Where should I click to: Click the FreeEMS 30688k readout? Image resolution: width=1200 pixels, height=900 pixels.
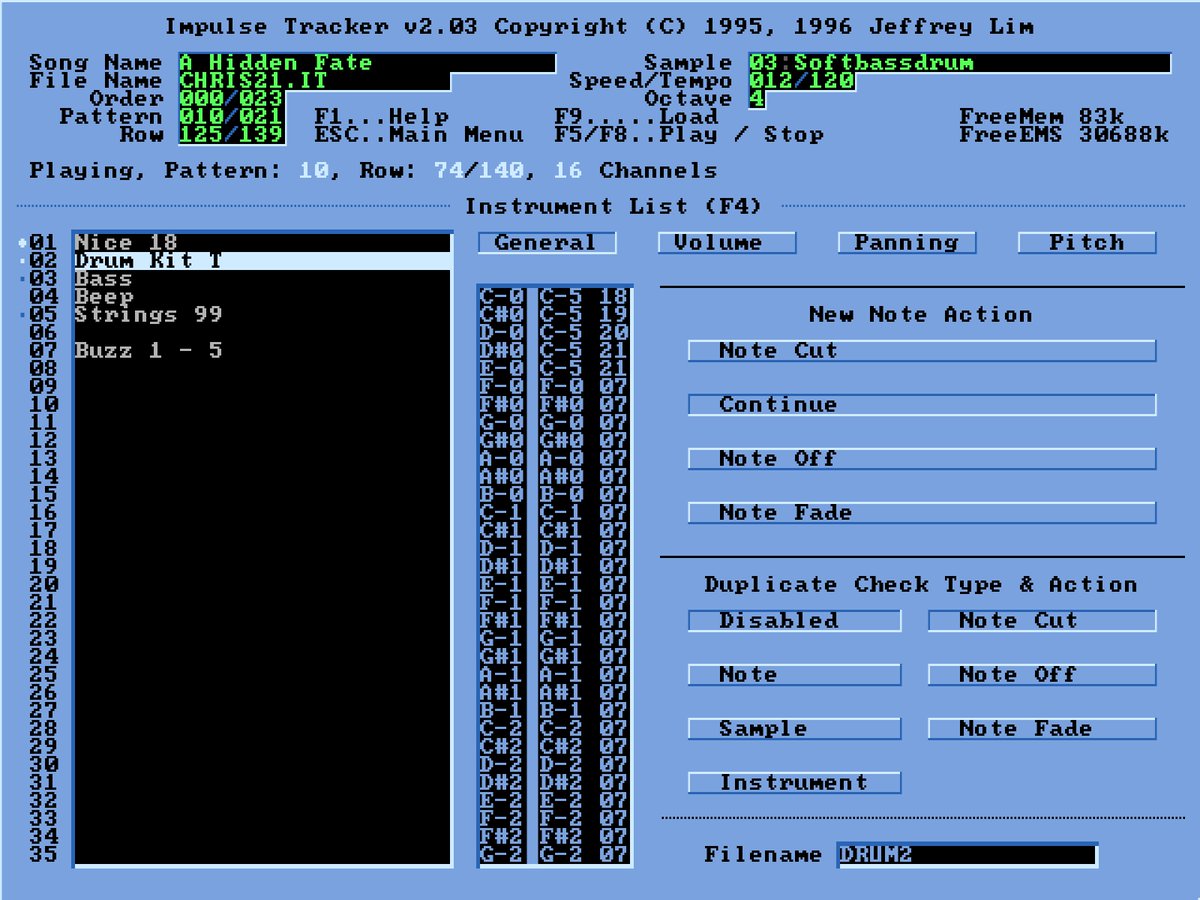(1064, 135)
